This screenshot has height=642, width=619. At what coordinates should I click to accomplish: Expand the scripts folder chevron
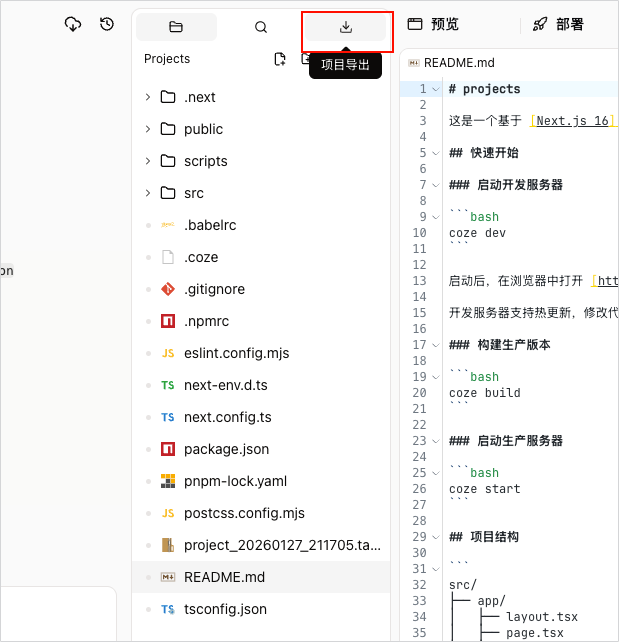click(x=148, y=161)
